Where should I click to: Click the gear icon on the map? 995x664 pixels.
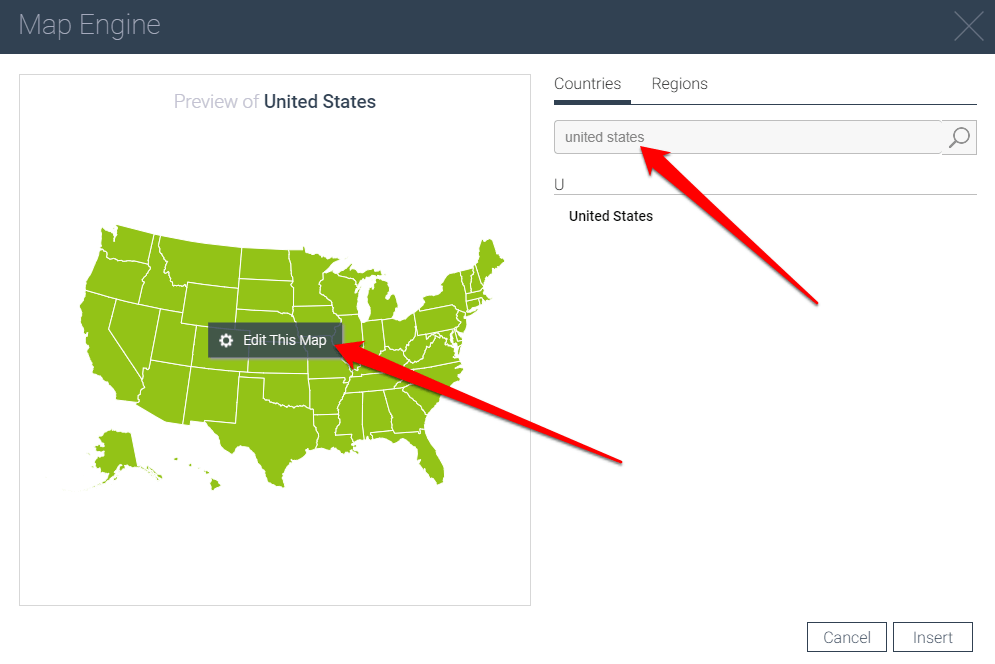[227, 340]
